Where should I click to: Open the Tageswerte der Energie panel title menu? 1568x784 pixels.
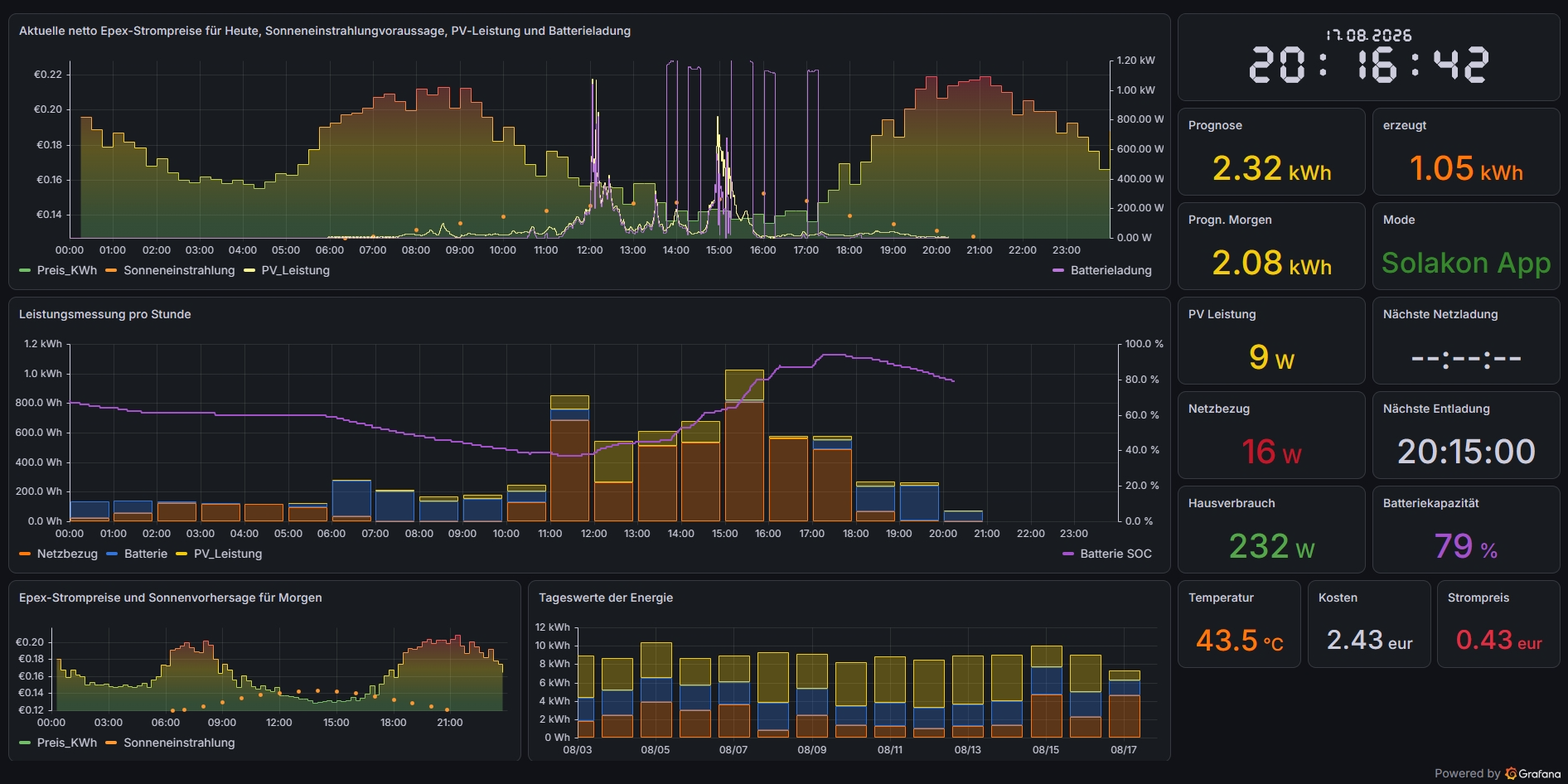[606, 598]
